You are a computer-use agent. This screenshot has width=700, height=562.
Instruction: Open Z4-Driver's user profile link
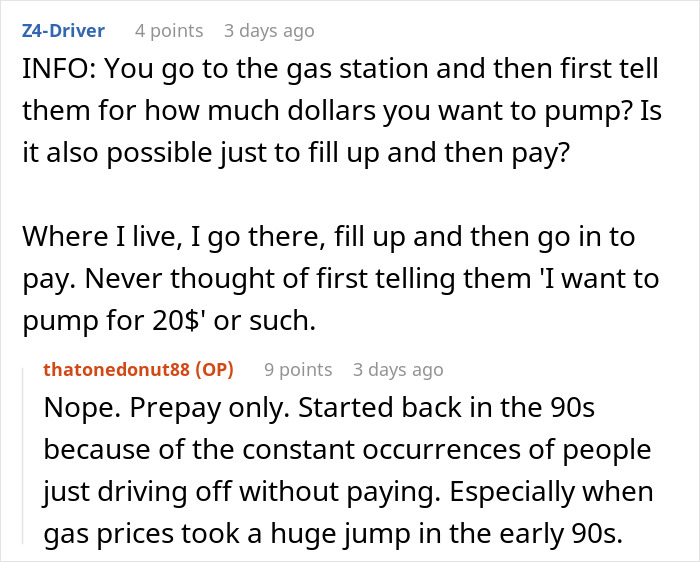coord(63,31)
